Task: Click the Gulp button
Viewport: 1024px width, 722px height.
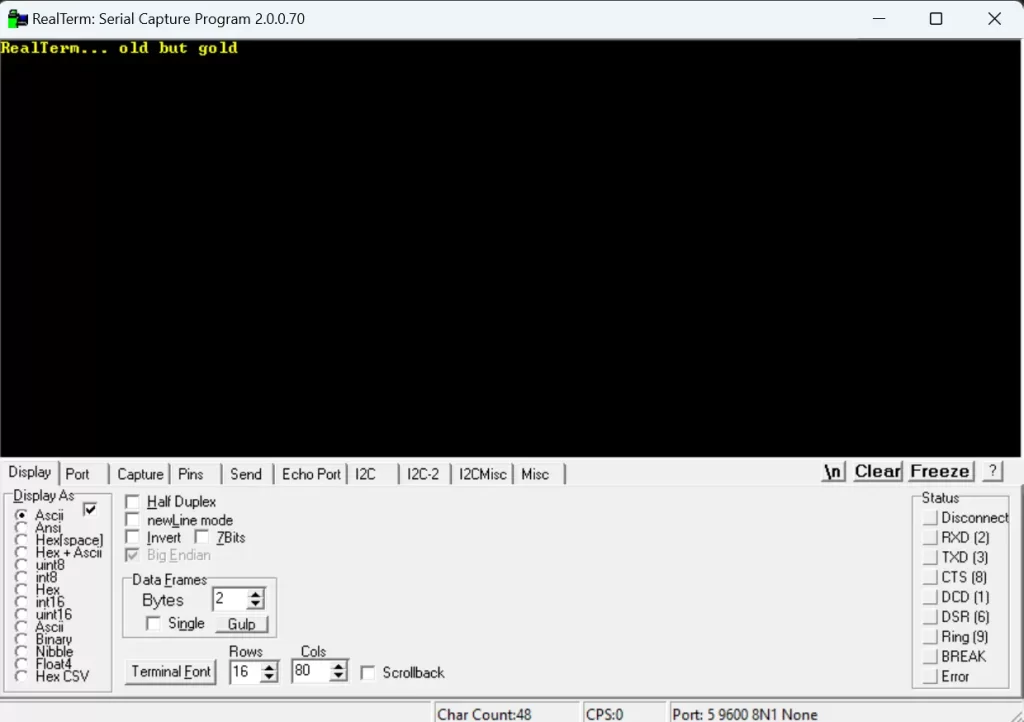Action: point(242,624)
